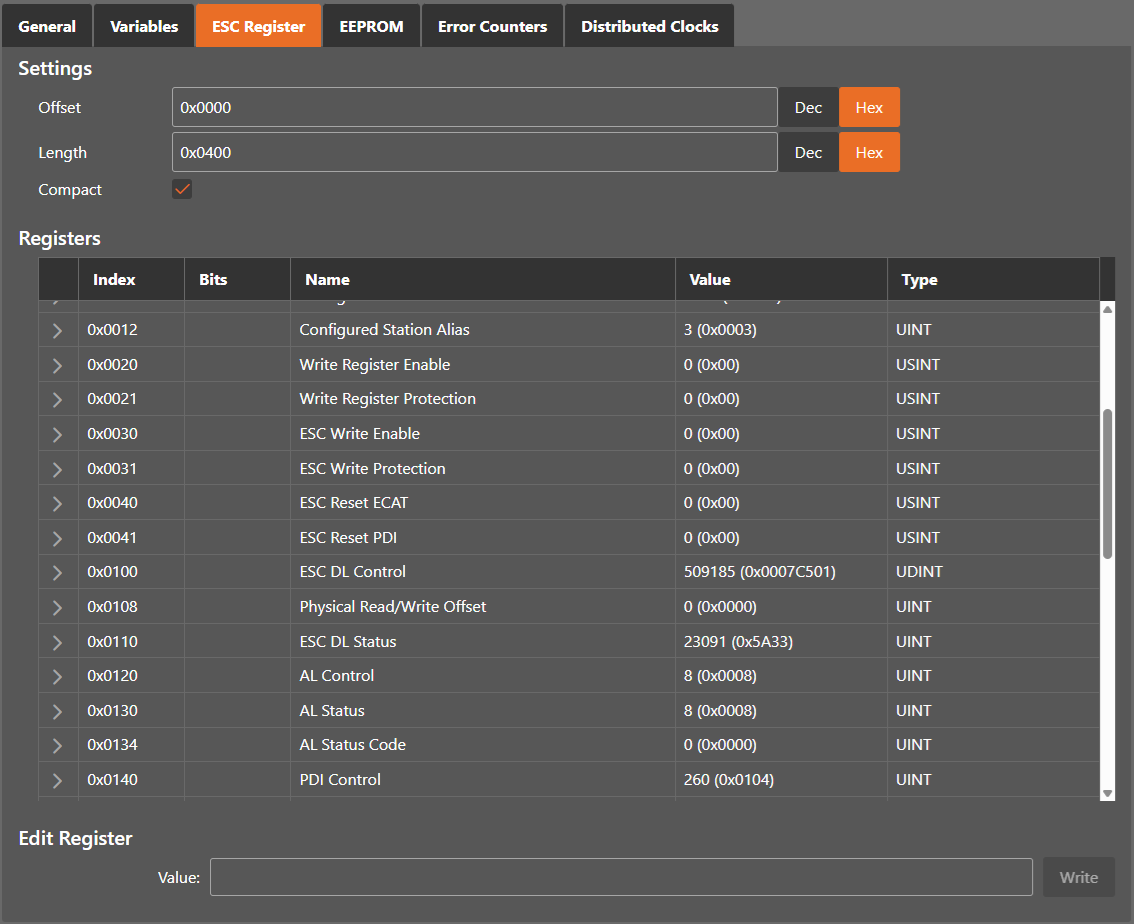Image resolution: width=1134 pixels, height=924 pixels.
Task: Select the '23091 (0x5A33)' value cell
Action: (781, 641)
